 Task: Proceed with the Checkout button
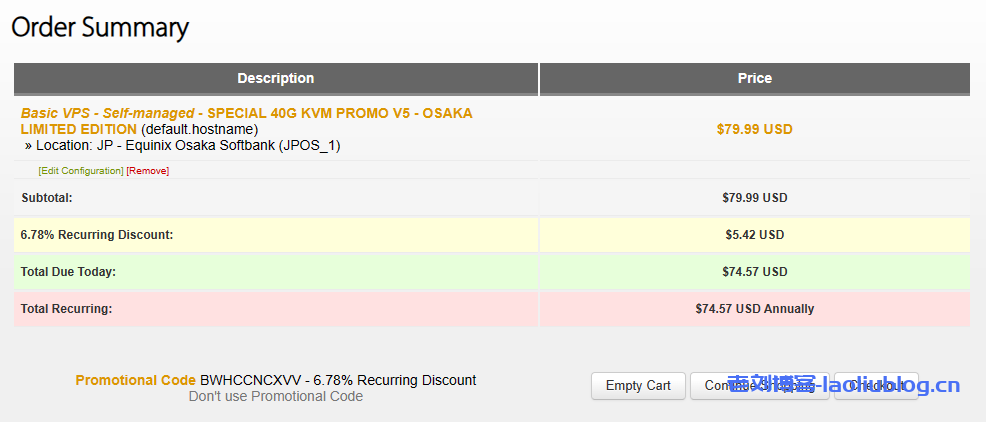click(x=876, y=386)
